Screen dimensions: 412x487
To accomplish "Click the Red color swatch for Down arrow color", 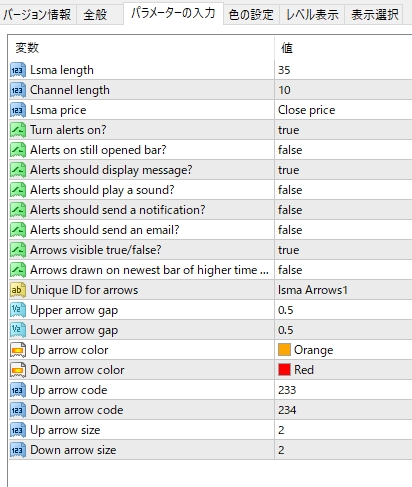I will pyautogui.click(x=284, y=370).
